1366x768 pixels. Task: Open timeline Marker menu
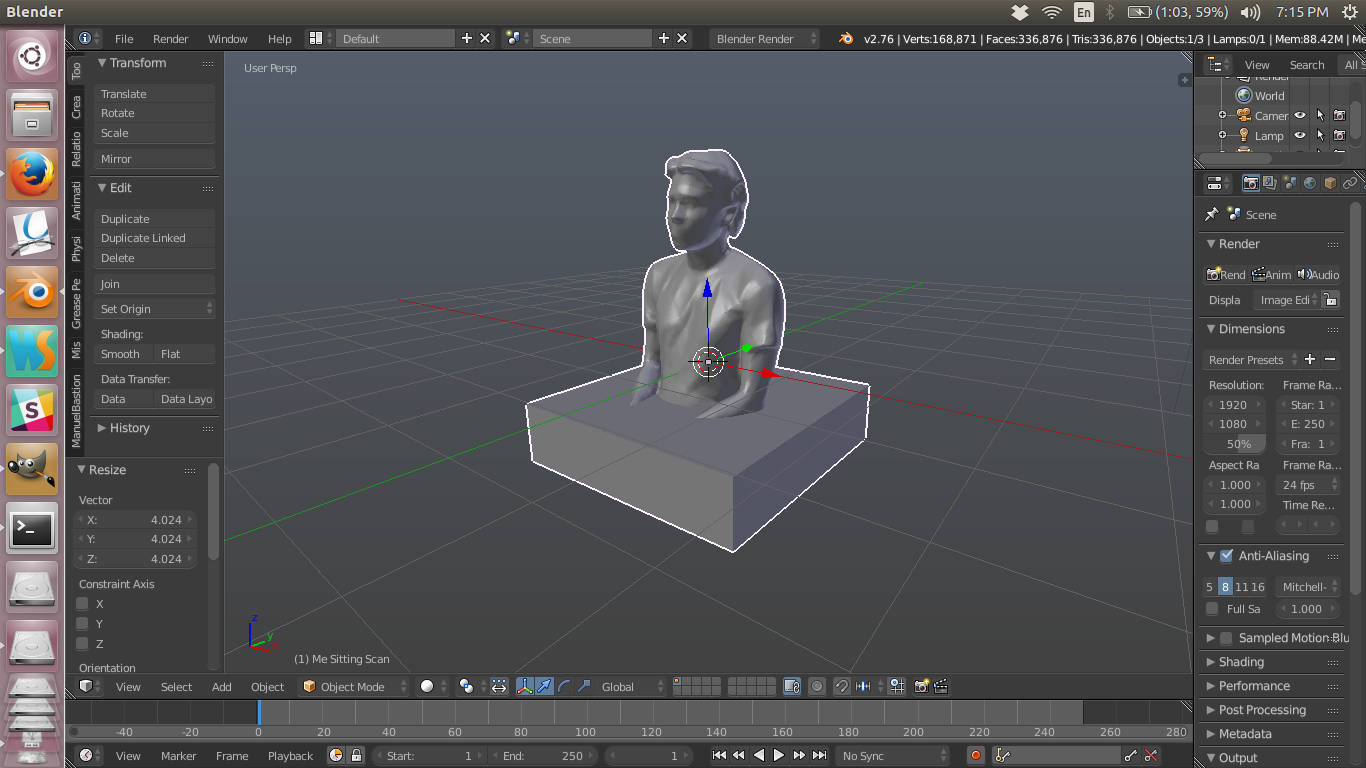tap(179, 755)
